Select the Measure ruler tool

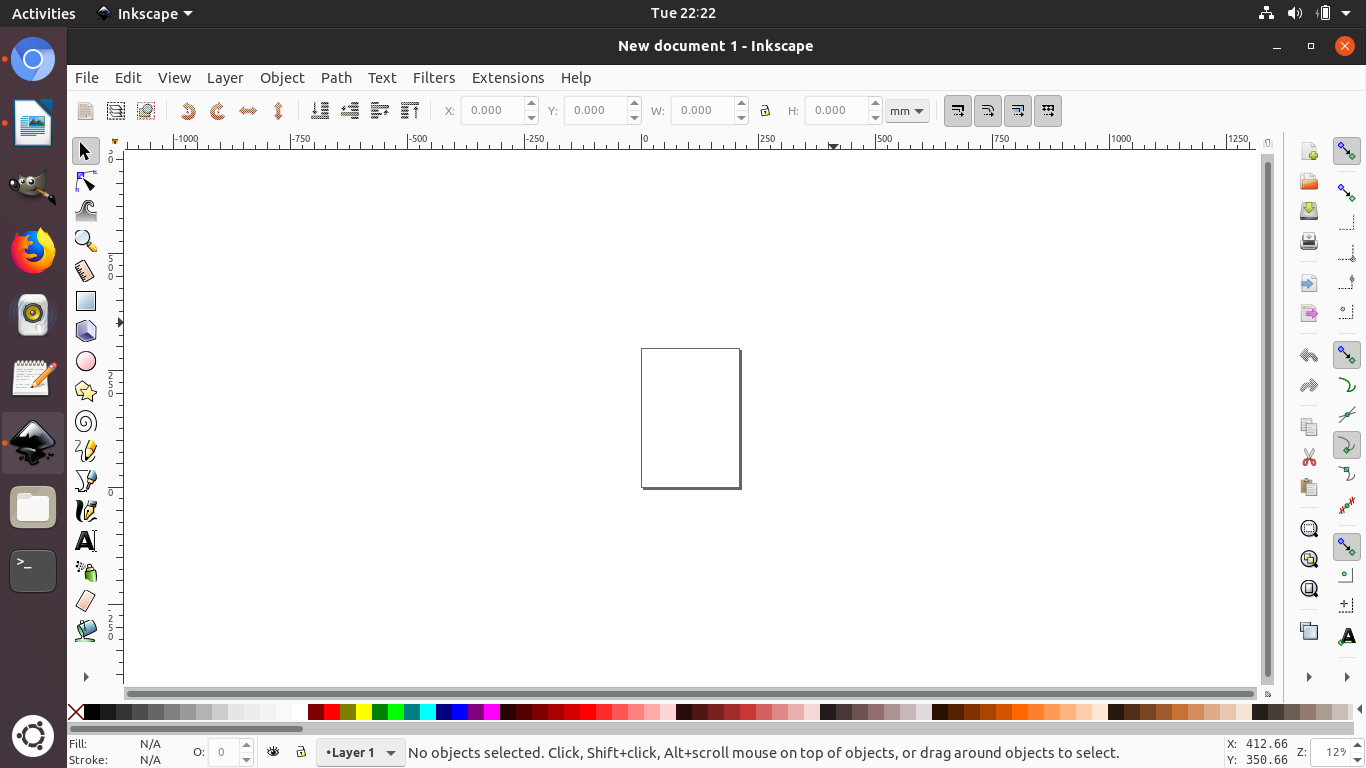[86, 271]
